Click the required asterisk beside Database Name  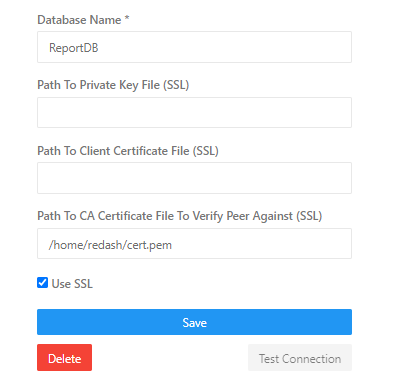(127, 18)
